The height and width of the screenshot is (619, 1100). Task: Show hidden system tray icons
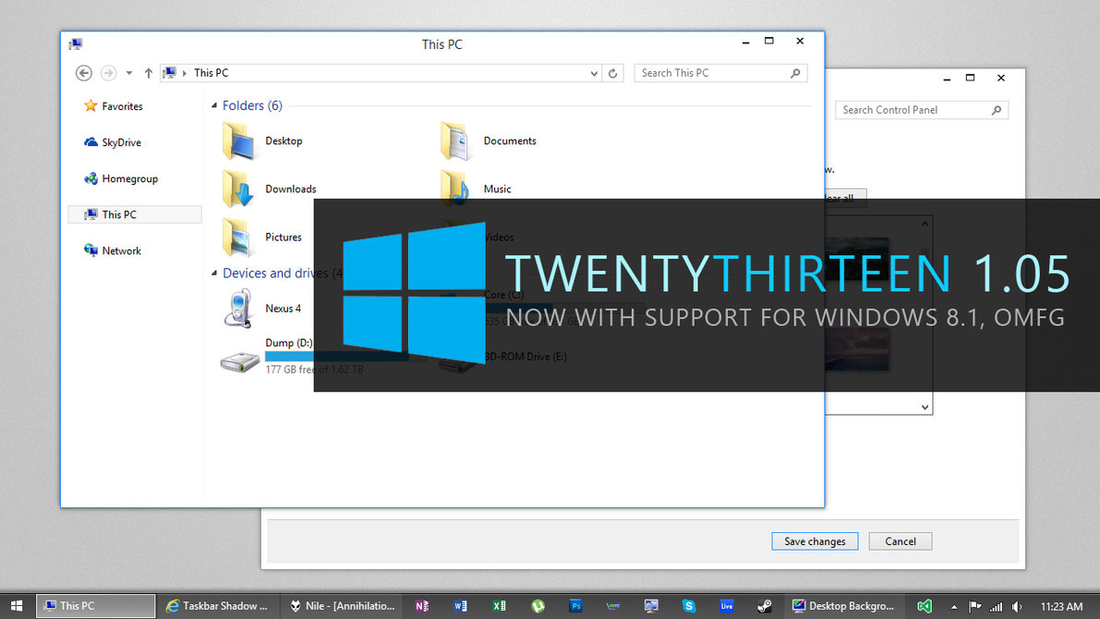coord(954,606)
